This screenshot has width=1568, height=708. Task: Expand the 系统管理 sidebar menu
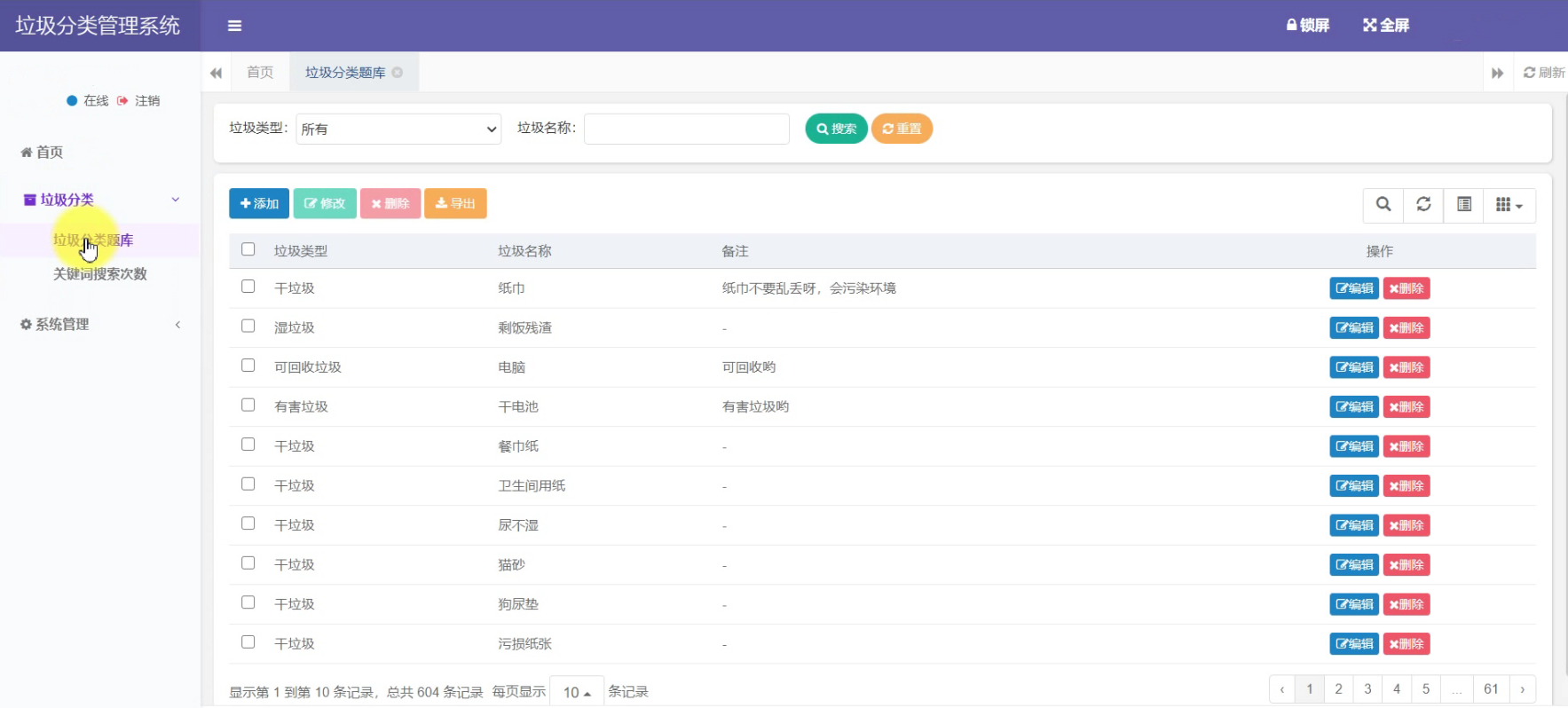[100, 325]
